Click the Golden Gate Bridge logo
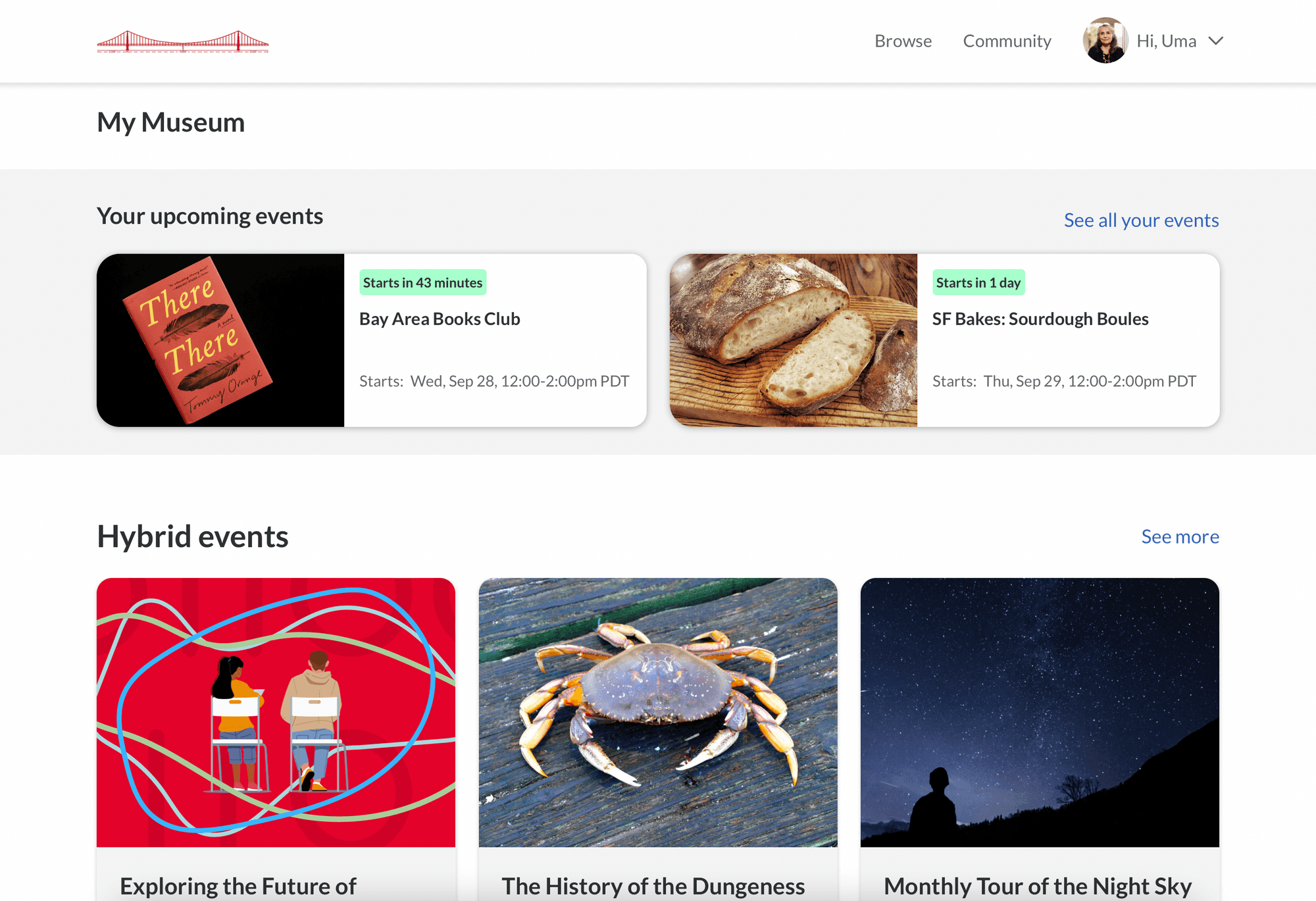The image size is (1316, 901). (x=184, y=41)
